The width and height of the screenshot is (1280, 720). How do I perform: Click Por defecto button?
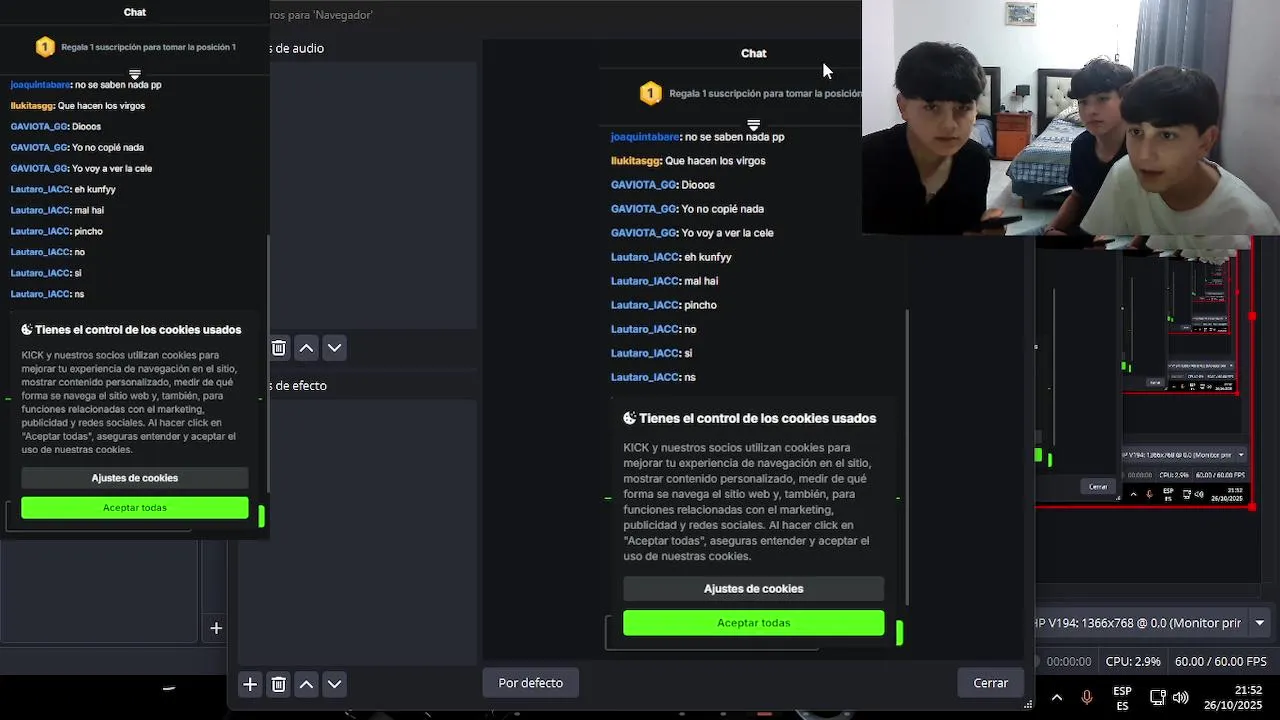(531, 683)
